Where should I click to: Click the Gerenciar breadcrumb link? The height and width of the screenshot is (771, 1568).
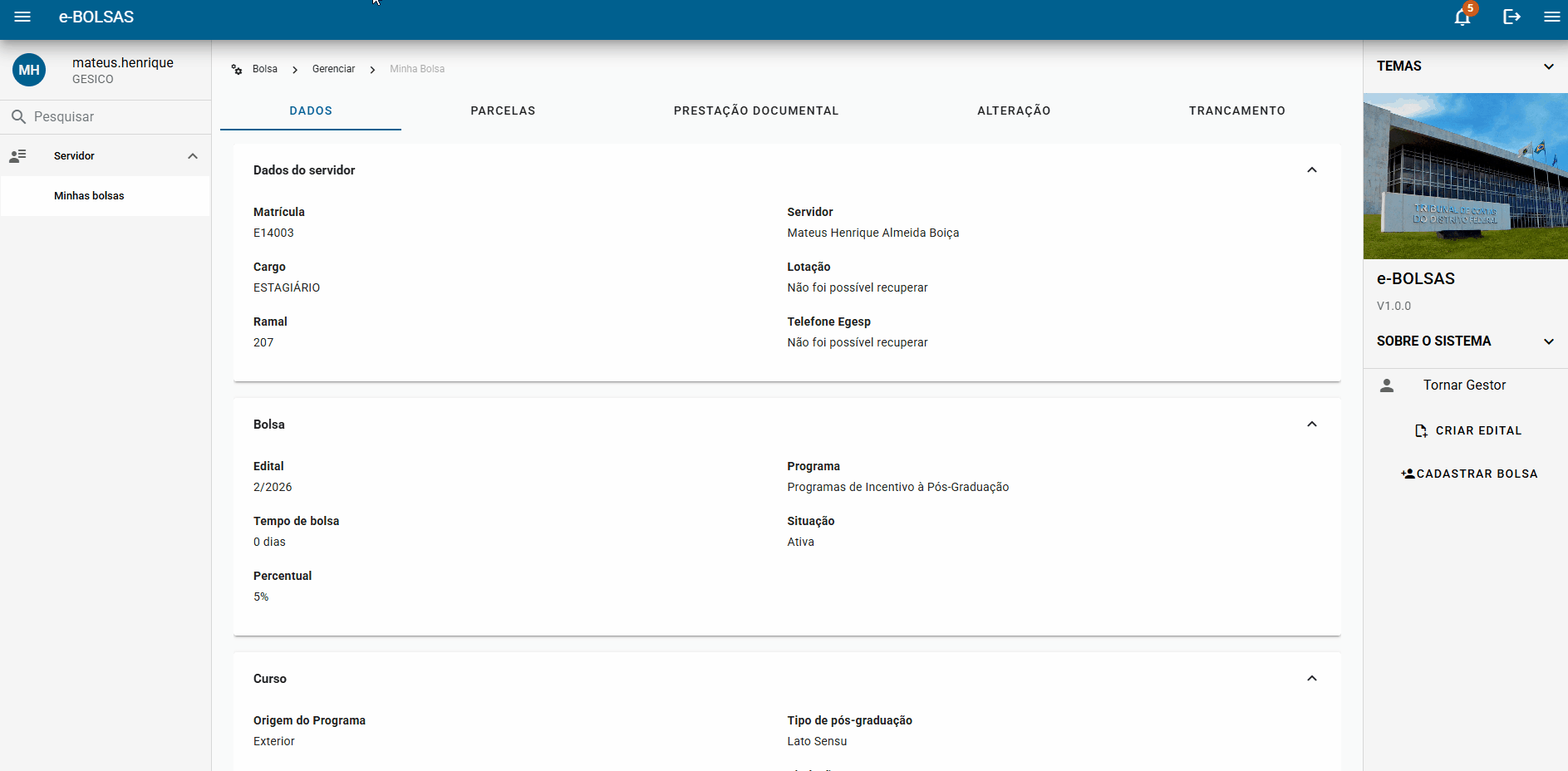[x=333, y=69]
